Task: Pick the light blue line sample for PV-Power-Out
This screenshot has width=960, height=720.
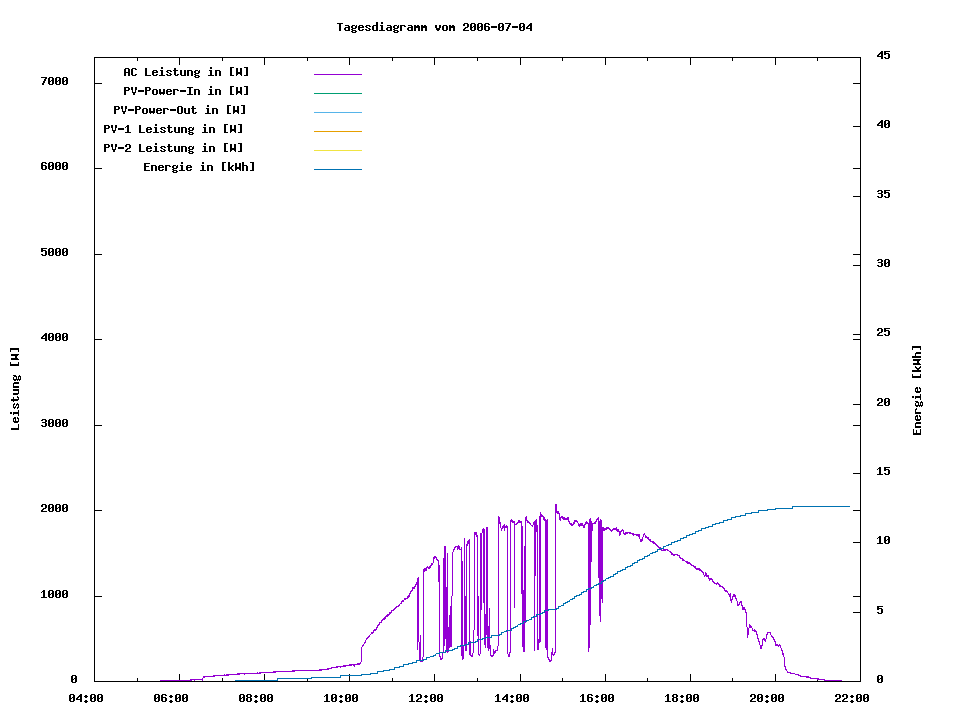Action: tap(337, 112)
